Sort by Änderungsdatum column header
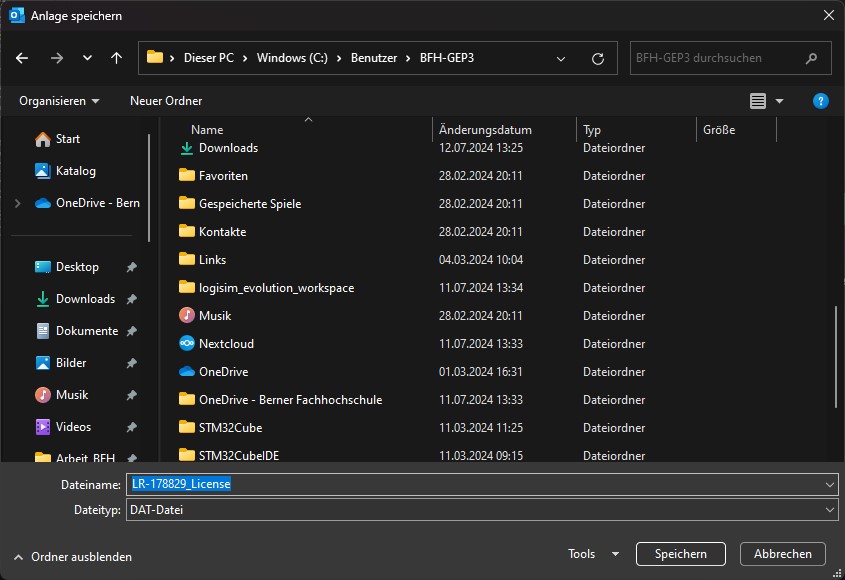845x580 pixels. coord(485,130)
